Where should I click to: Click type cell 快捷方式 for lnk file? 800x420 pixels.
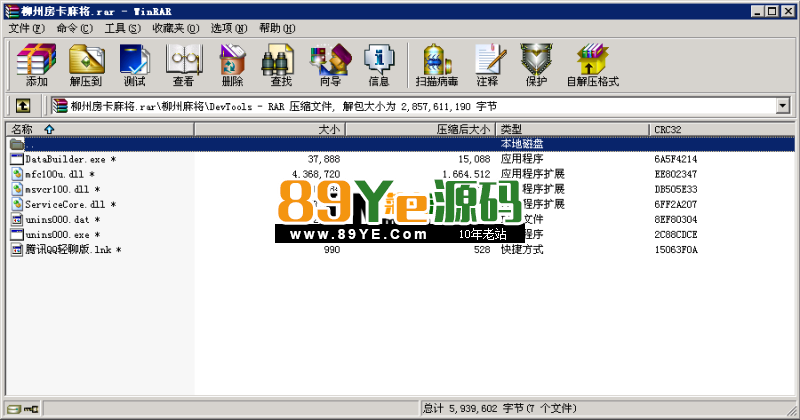click(521, 250)
